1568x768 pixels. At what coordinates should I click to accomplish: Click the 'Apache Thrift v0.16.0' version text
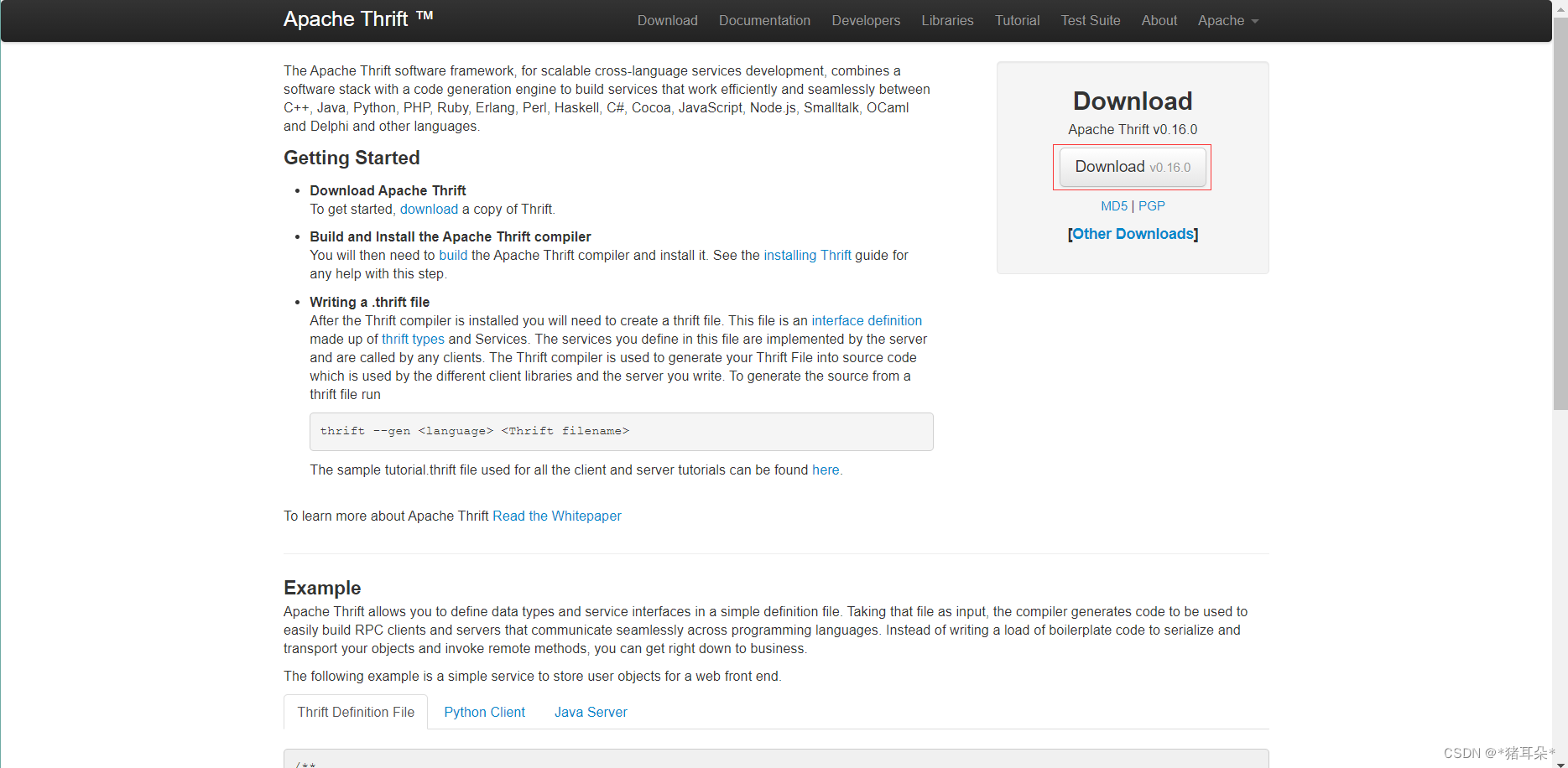click(1133, 130)
